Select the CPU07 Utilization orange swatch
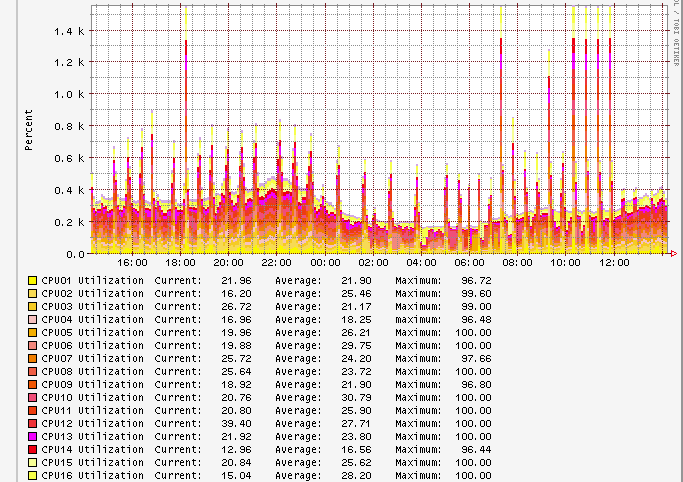The width and height of the screenshot is (683, 482). pyautogui.click(x=32, y=359)
